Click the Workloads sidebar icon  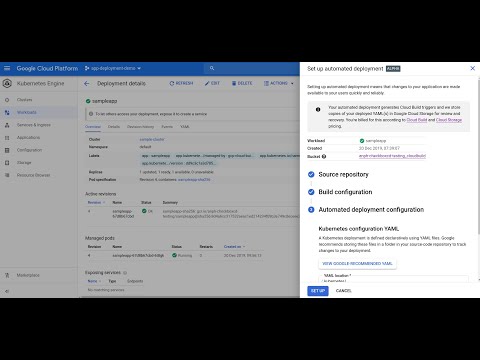(x=7, y=112)
